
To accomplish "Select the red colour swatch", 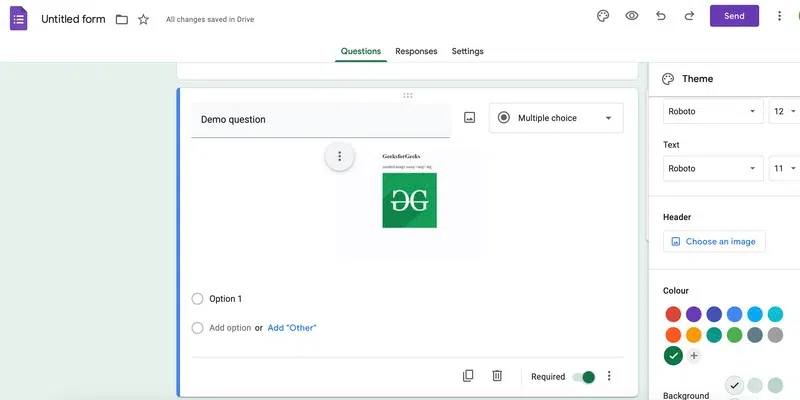I will pos(673,314).
